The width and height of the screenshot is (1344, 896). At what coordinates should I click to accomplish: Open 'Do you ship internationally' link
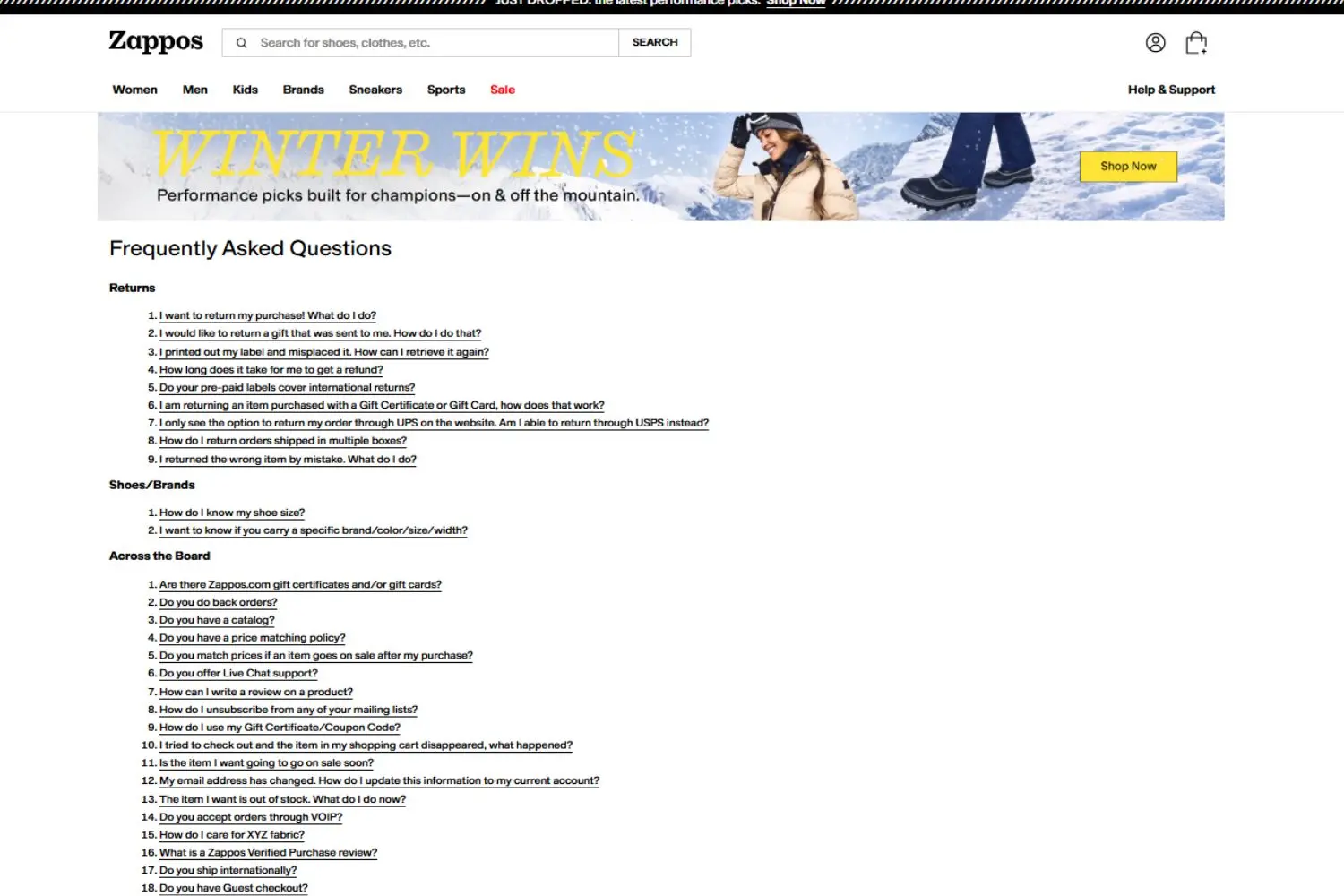point(228,871)
